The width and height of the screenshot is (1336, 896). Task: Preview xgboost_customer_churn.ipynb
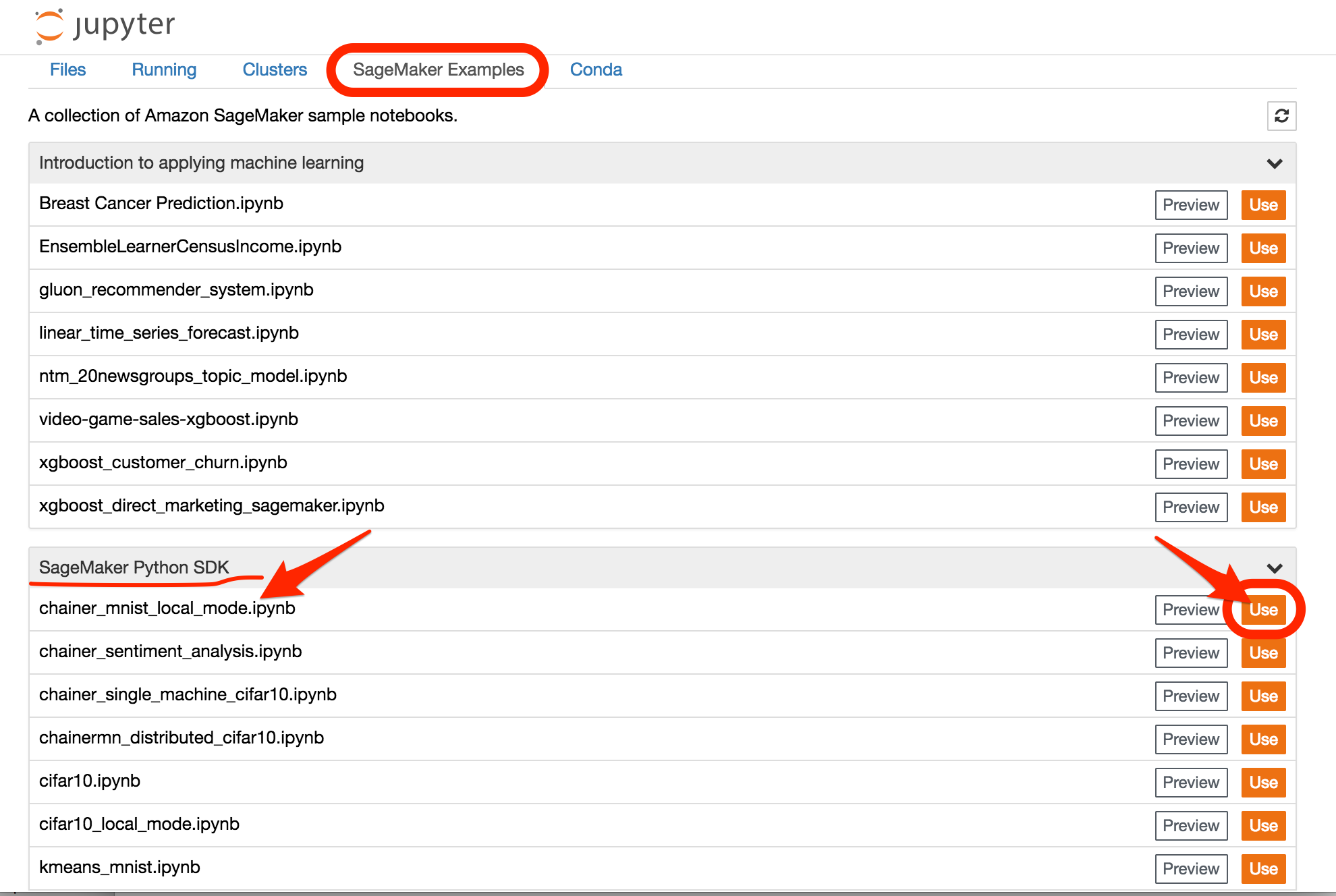[x=1190, y=464]
